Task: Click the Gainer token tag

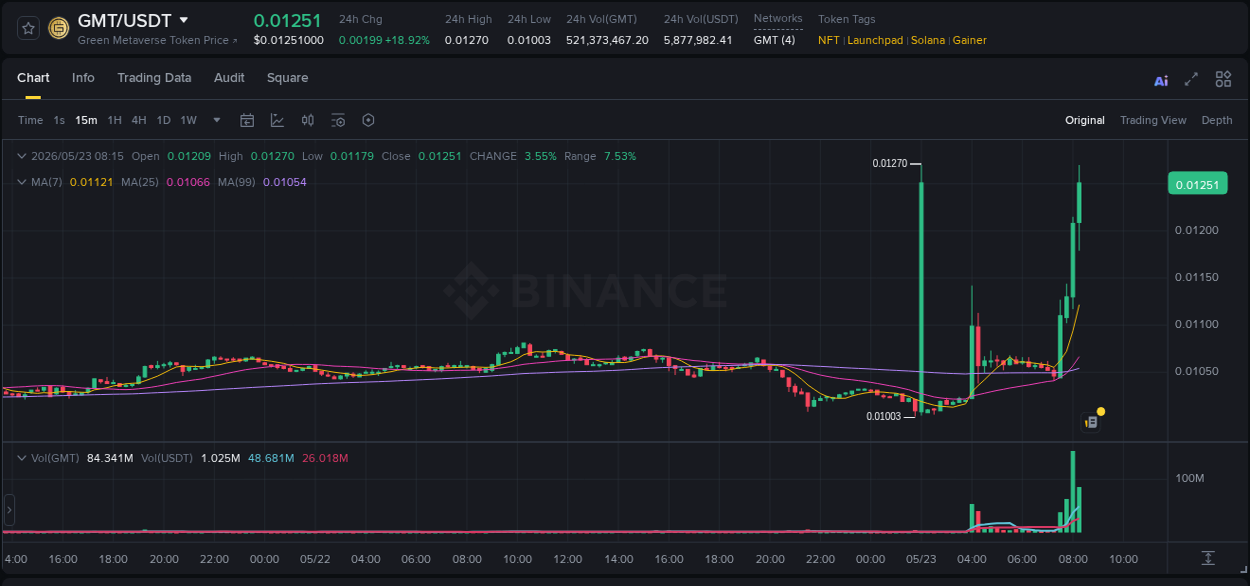Action: [969, 40]
